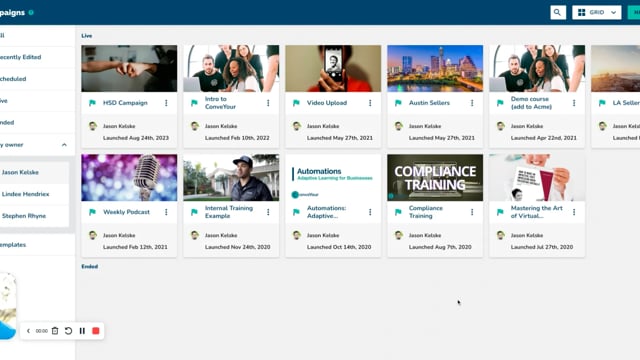Open the Internal Training Example title link
This screenshot has height=360, width=640.
(229, 212)
